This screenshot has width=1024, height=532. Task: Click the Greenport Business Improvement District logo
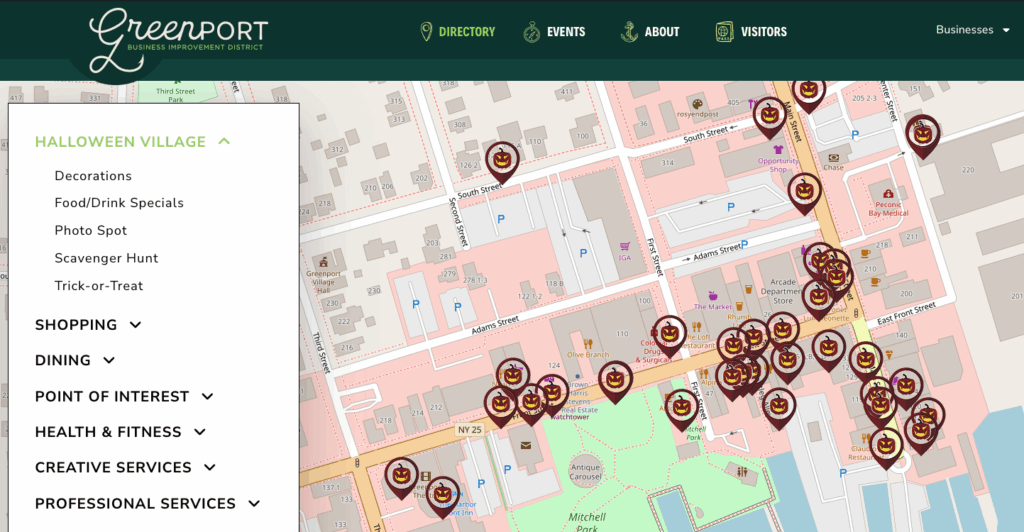pyautogui.click(x=178, y=36)
